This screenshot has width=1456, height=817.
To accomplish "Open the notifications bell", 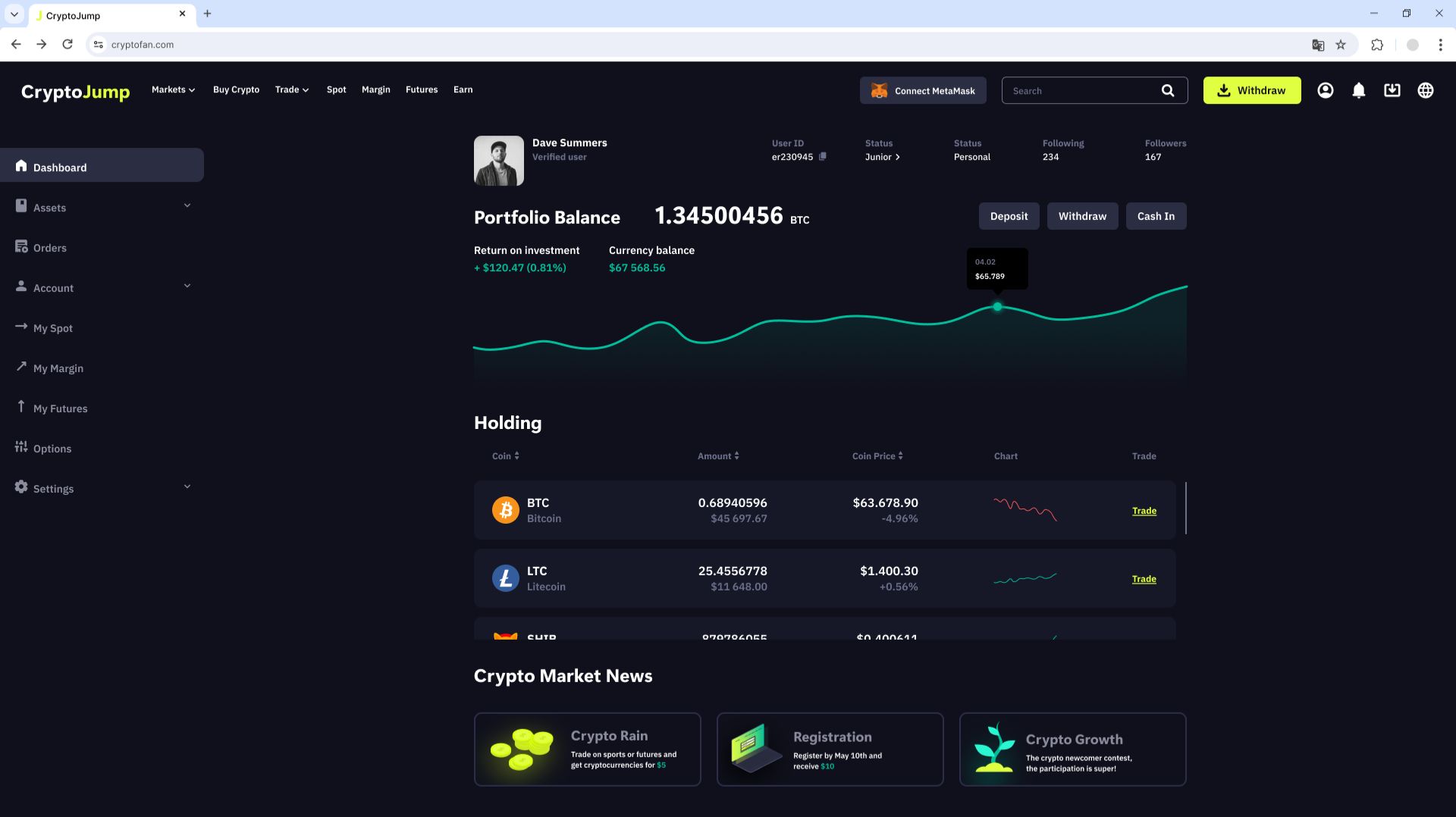I will 1359,90.
